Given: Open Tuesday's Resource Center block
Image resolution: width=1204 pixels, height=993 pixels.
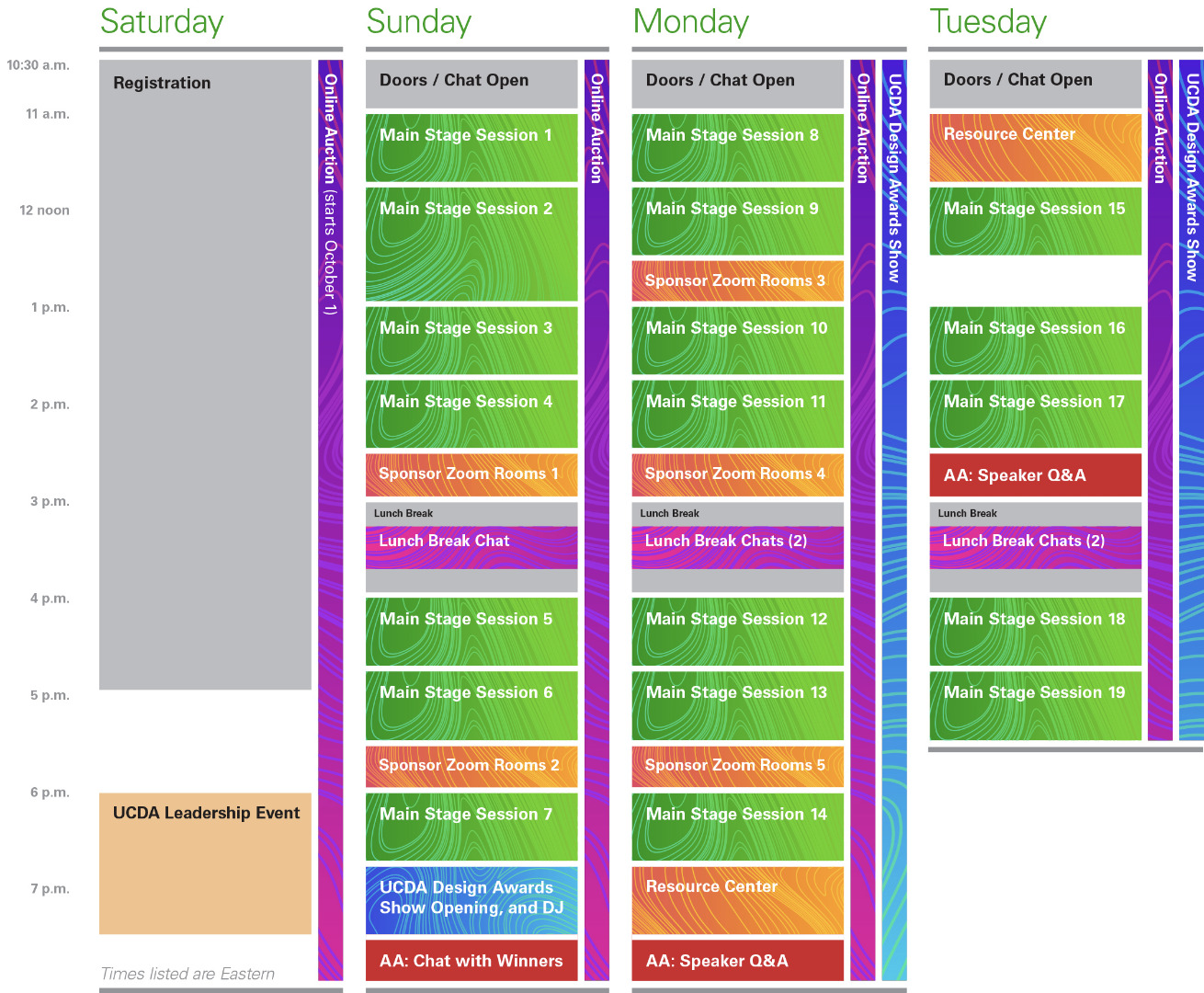Looking at the screenshot, I should 1035,147.
